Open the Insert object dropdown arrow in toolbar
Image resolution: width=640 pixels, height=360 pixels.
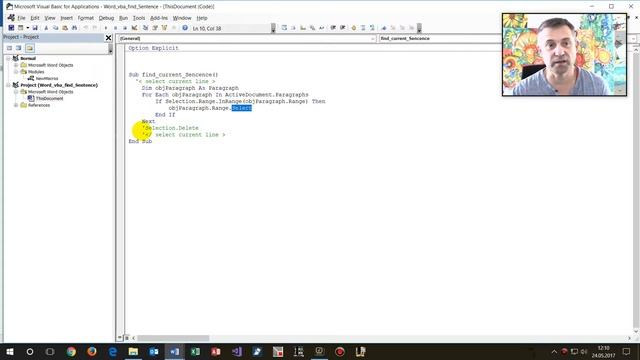point(27,28)
